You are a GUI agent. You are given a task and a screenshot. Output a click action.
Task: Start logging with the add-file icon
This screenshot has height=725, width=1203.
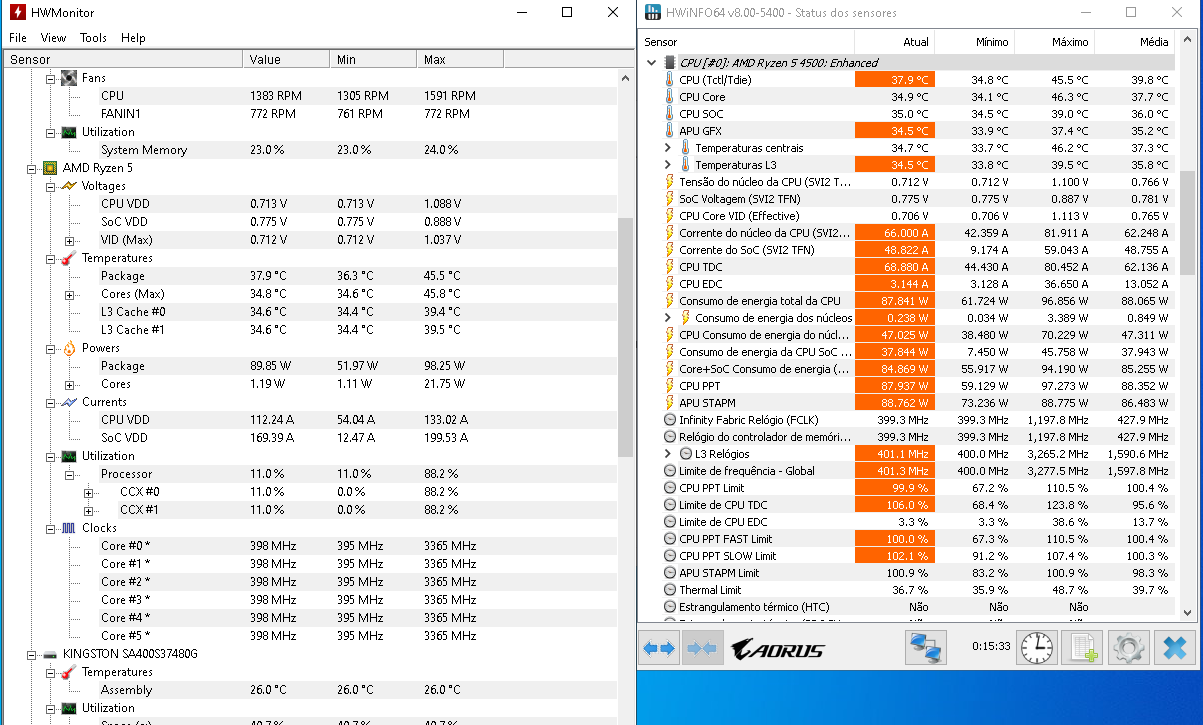pyautogui.click(x=1082, y=648)
